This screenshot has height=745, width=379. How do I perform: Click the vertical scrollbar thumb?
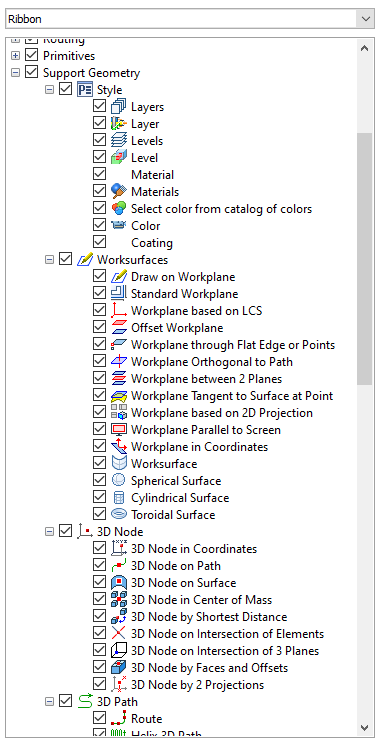(x=364, y=259)
